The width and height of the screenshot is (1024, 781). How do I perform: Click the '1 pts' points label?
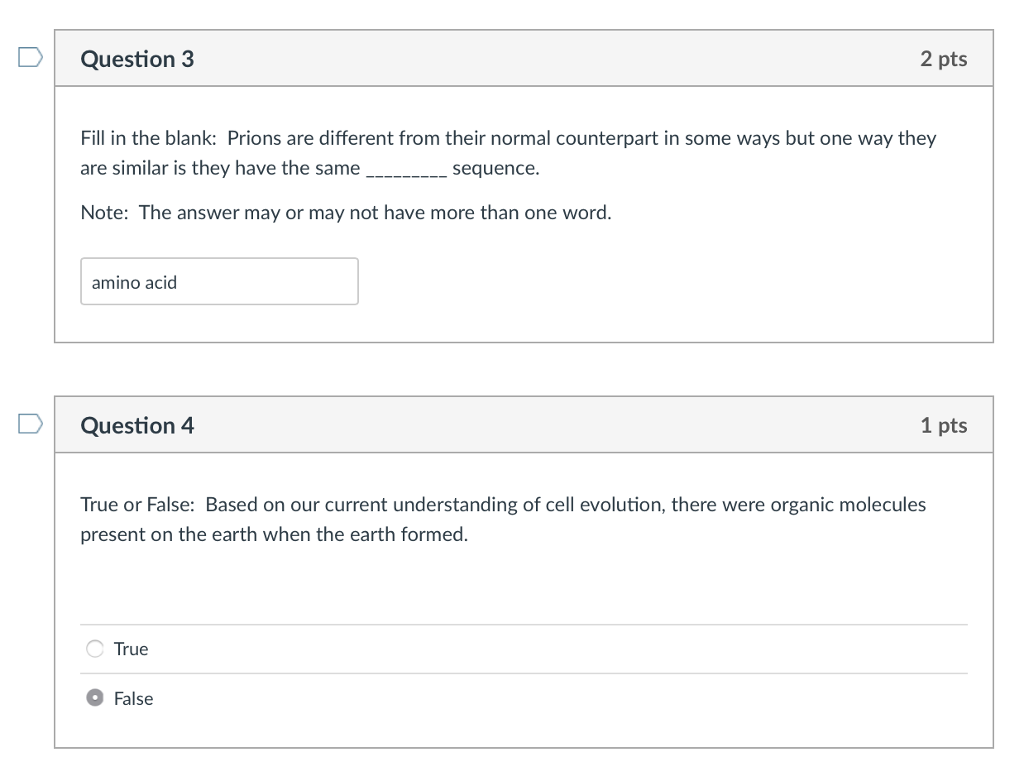click(x=943, y=426)
